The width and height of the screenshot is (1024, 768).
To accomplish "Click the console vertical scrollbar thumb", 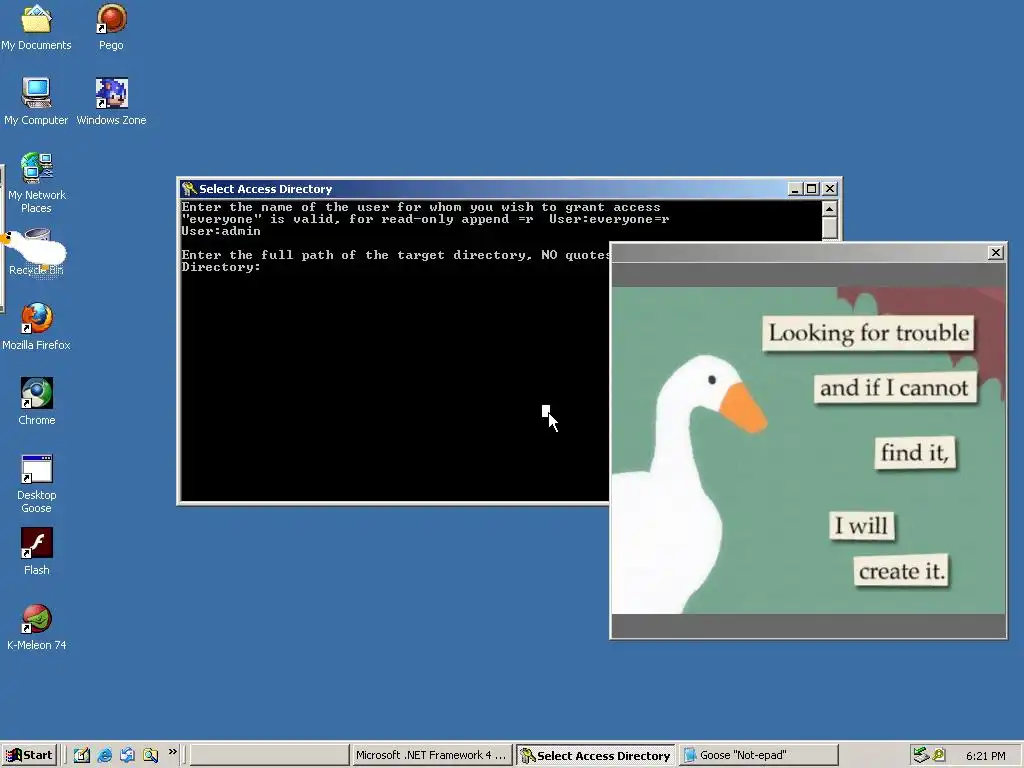I will (829, 228).
